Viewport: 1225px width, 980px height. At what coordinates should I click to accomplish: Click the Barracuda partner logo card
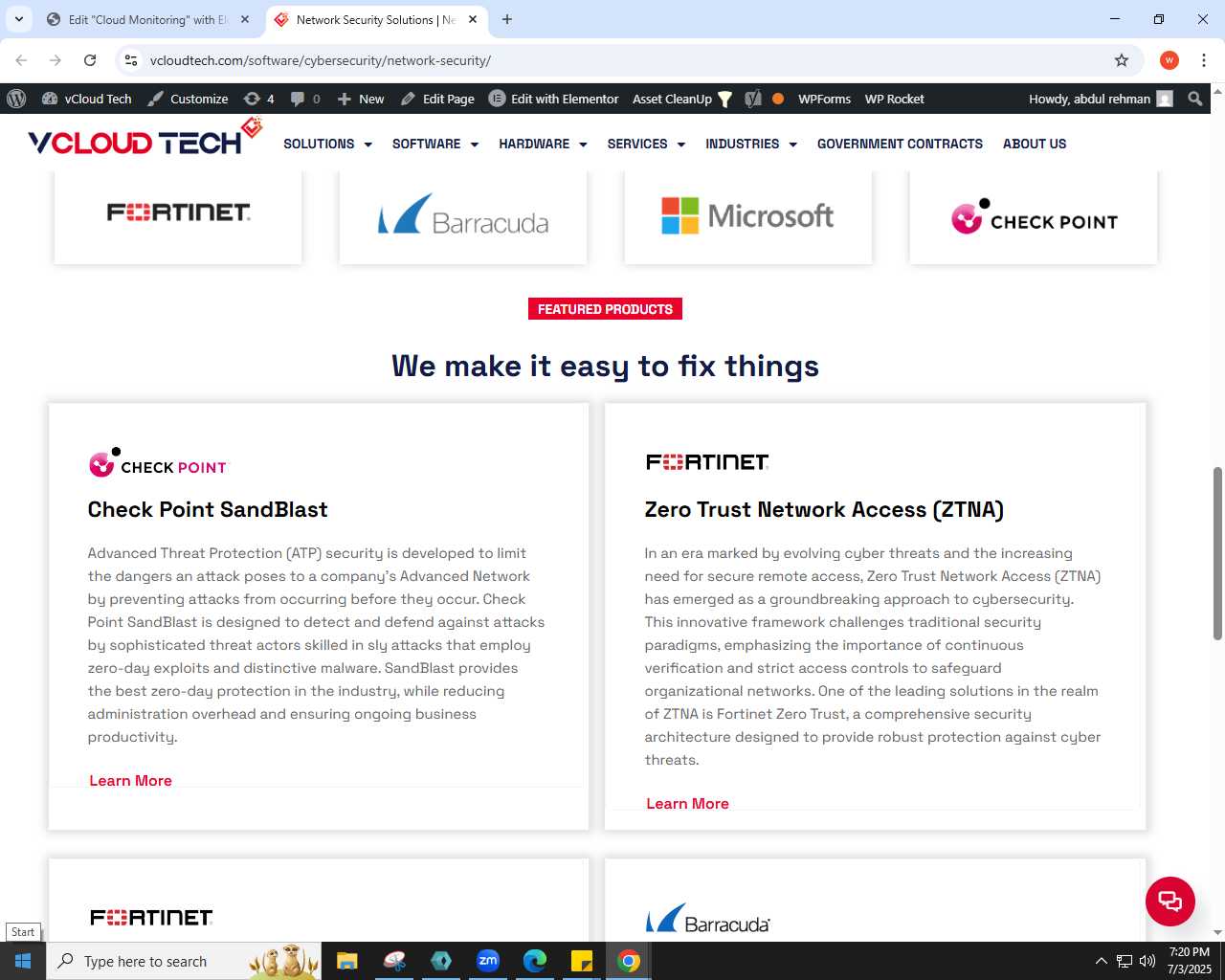click(x=463, y=216)
